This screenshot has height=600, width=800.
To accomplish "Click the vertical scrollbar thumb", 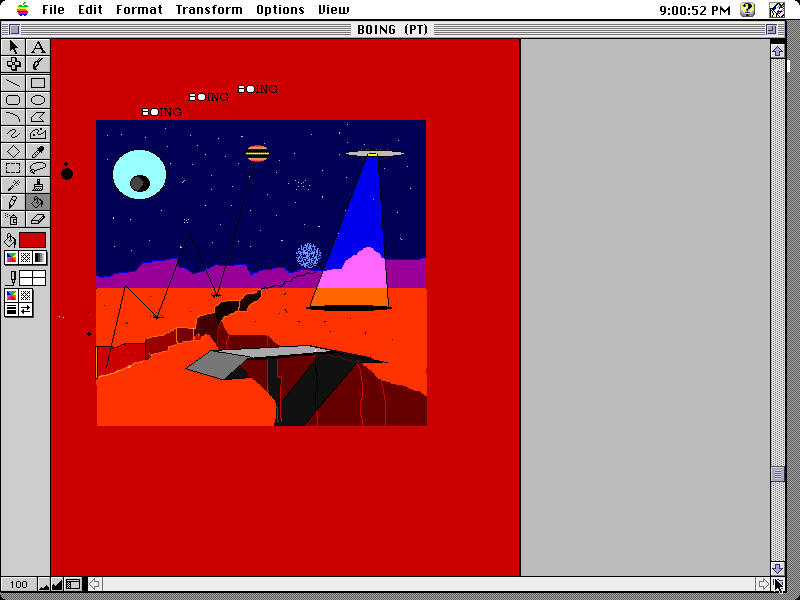I will pyautogui.click(x=777, y=474).
